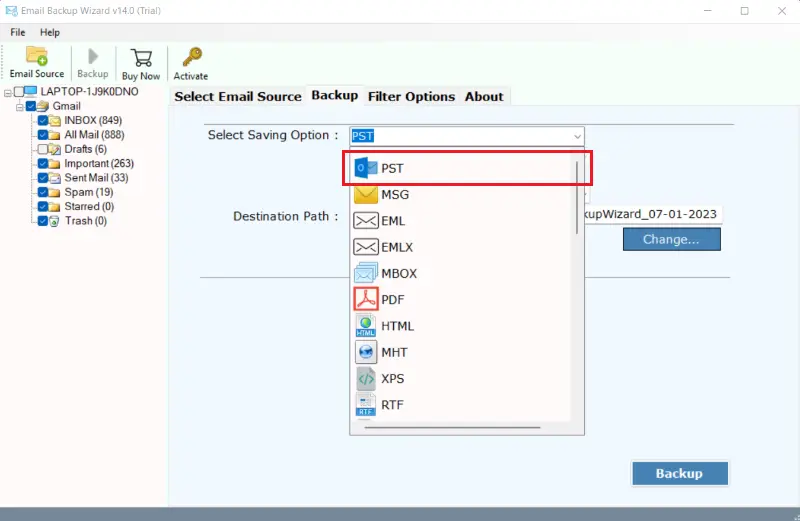The image size is (800, 521).
Task: Pick the EMLX envelope icon
Action: [365, 247]
